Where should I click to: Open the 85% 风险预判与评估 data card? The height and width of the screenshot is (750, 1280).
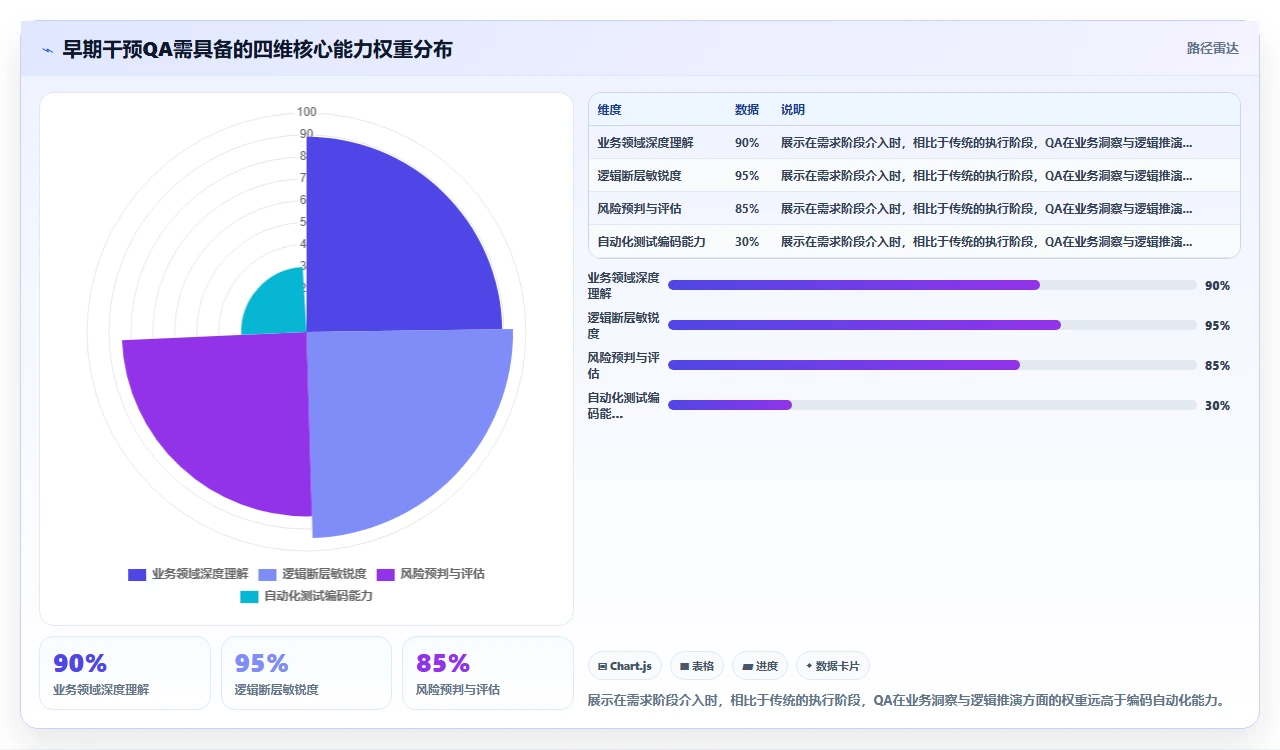point(488,673)
